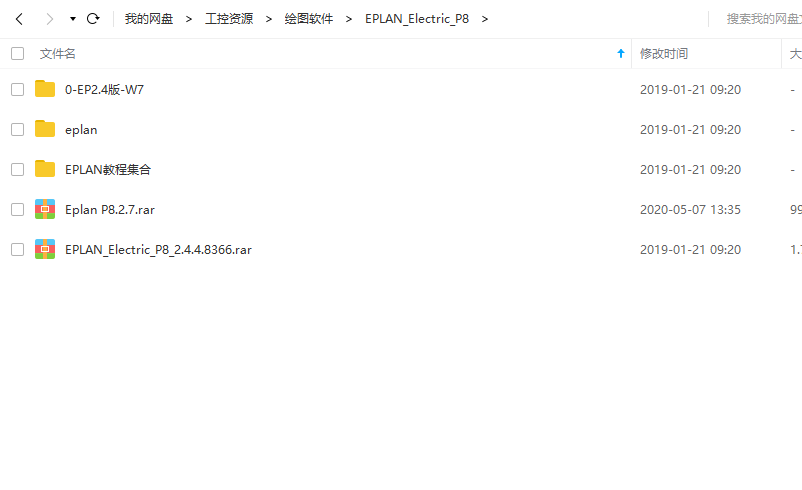The height and width of the screenshot is (490, 802).
Task: Click the chevron after 工控资源 breadcrumb
Action: 269,19
